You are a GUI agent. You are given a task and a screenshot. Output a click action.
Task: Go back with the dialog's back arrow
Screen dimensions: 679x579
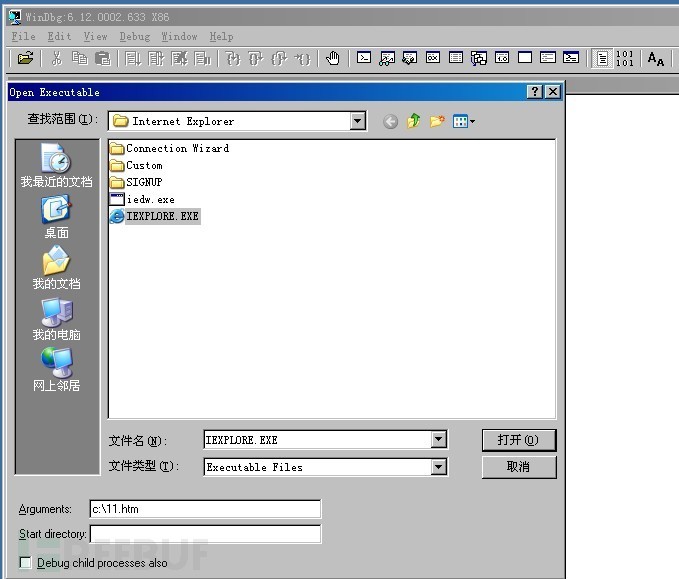(x=390, y=122)
